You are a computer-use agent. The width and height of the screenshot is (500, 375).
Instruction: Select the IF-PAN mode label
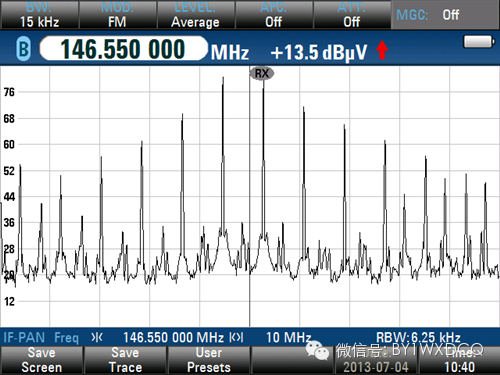(24, 337)
